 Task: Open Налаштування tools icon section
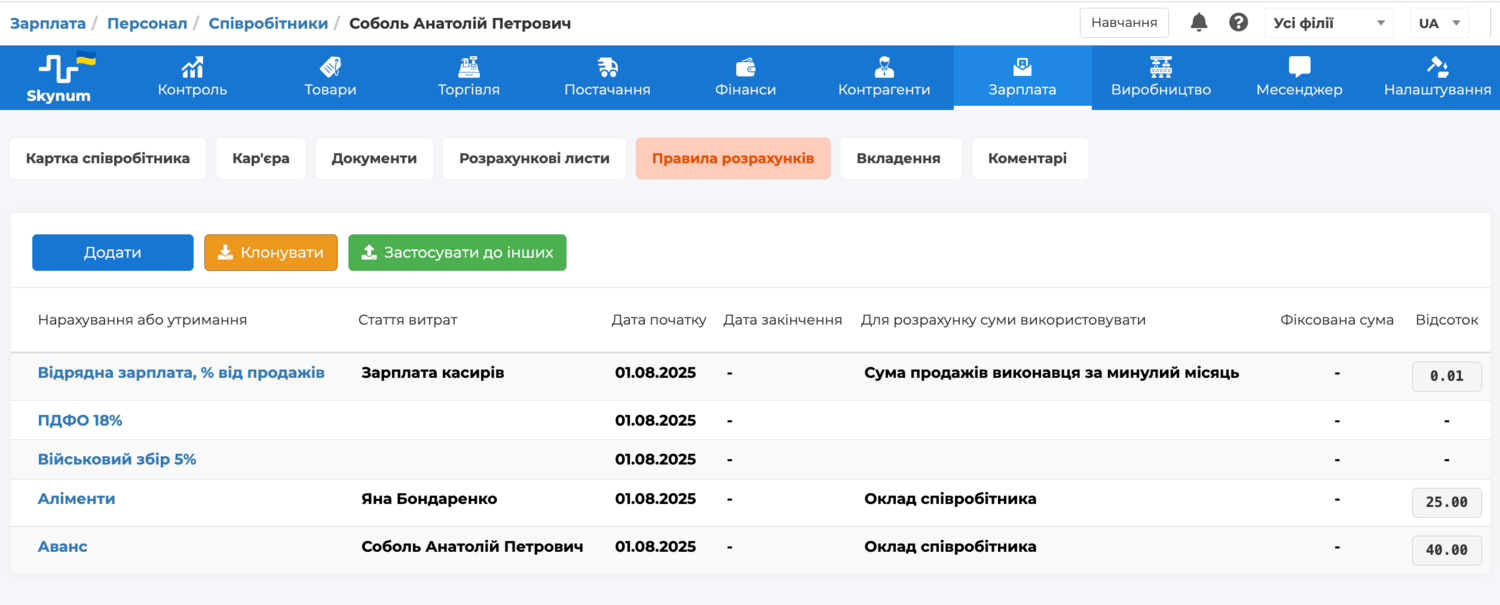(1437, 68)
